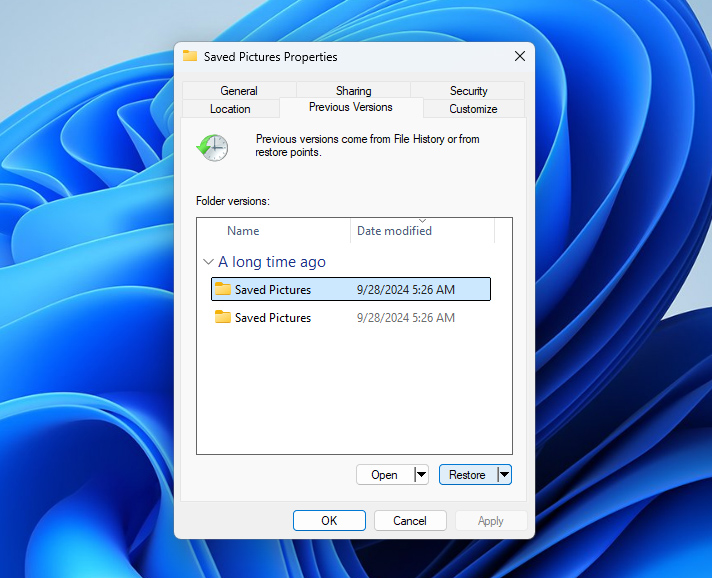The image size is (712, 578).
Task: Click the date of the highlighted Saved Pictures row
Action: pos(405,290)
